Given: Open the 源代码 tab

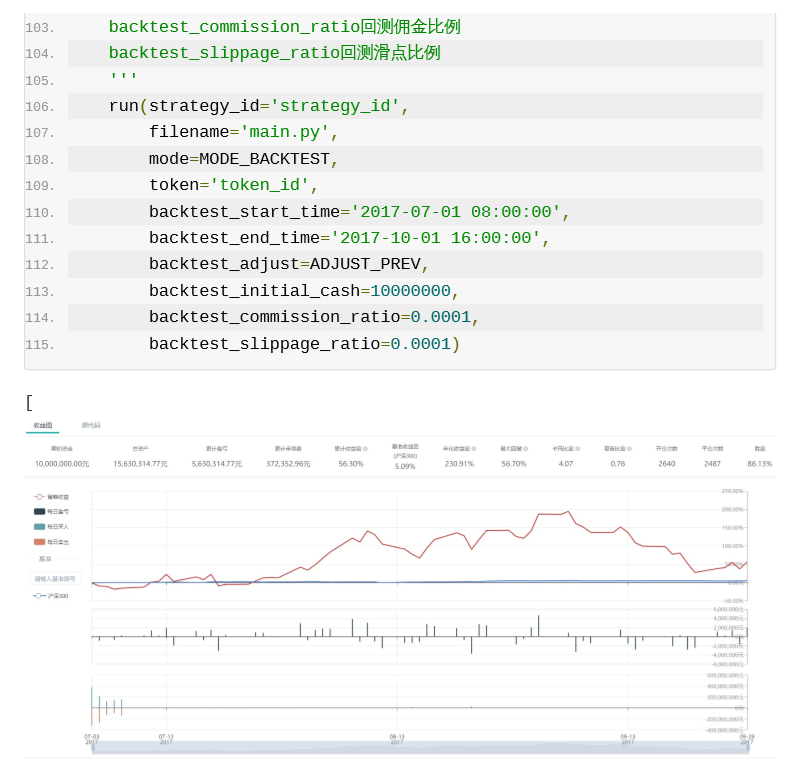Looking at the screenshot, I should click(x=90, y=425).
